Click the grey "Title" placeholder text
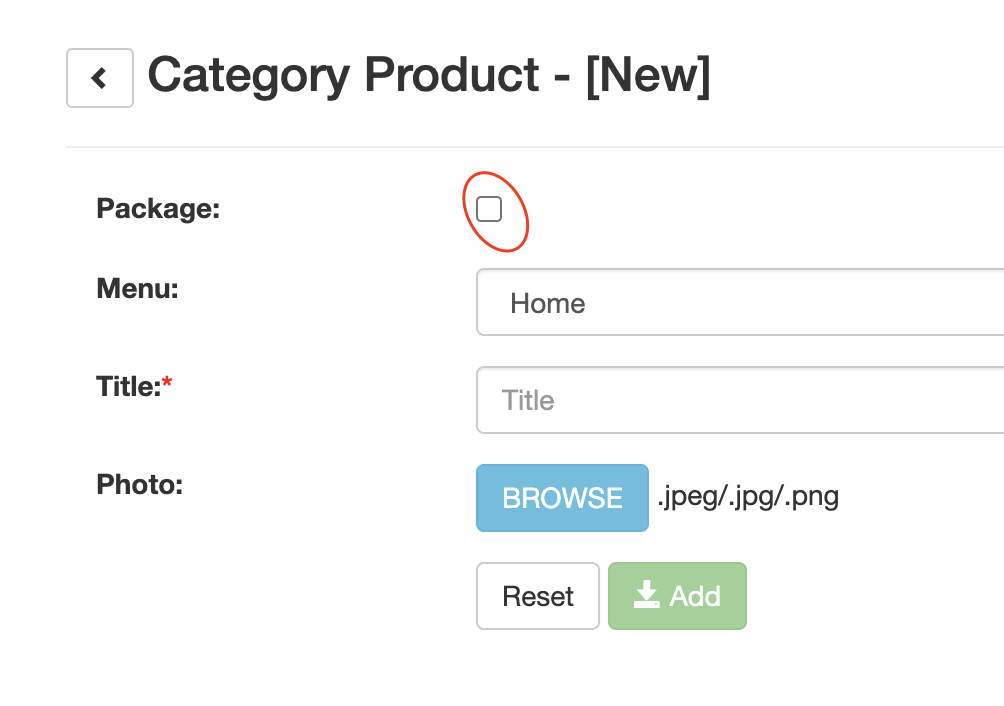The image size is (1004, 706). pyautogui.click(x=528, y=400)
